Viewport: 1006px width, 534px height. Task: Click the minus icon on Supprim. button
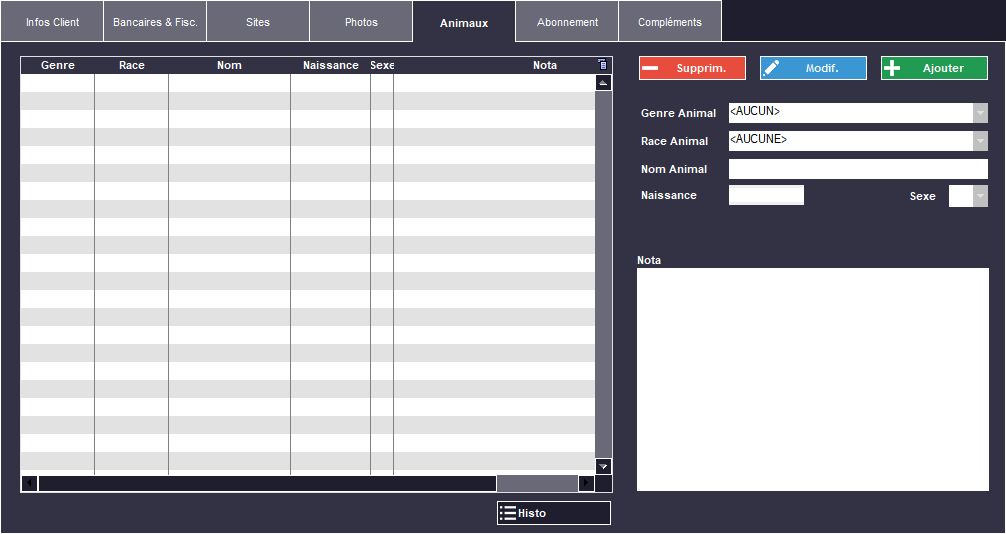point(651,68)
